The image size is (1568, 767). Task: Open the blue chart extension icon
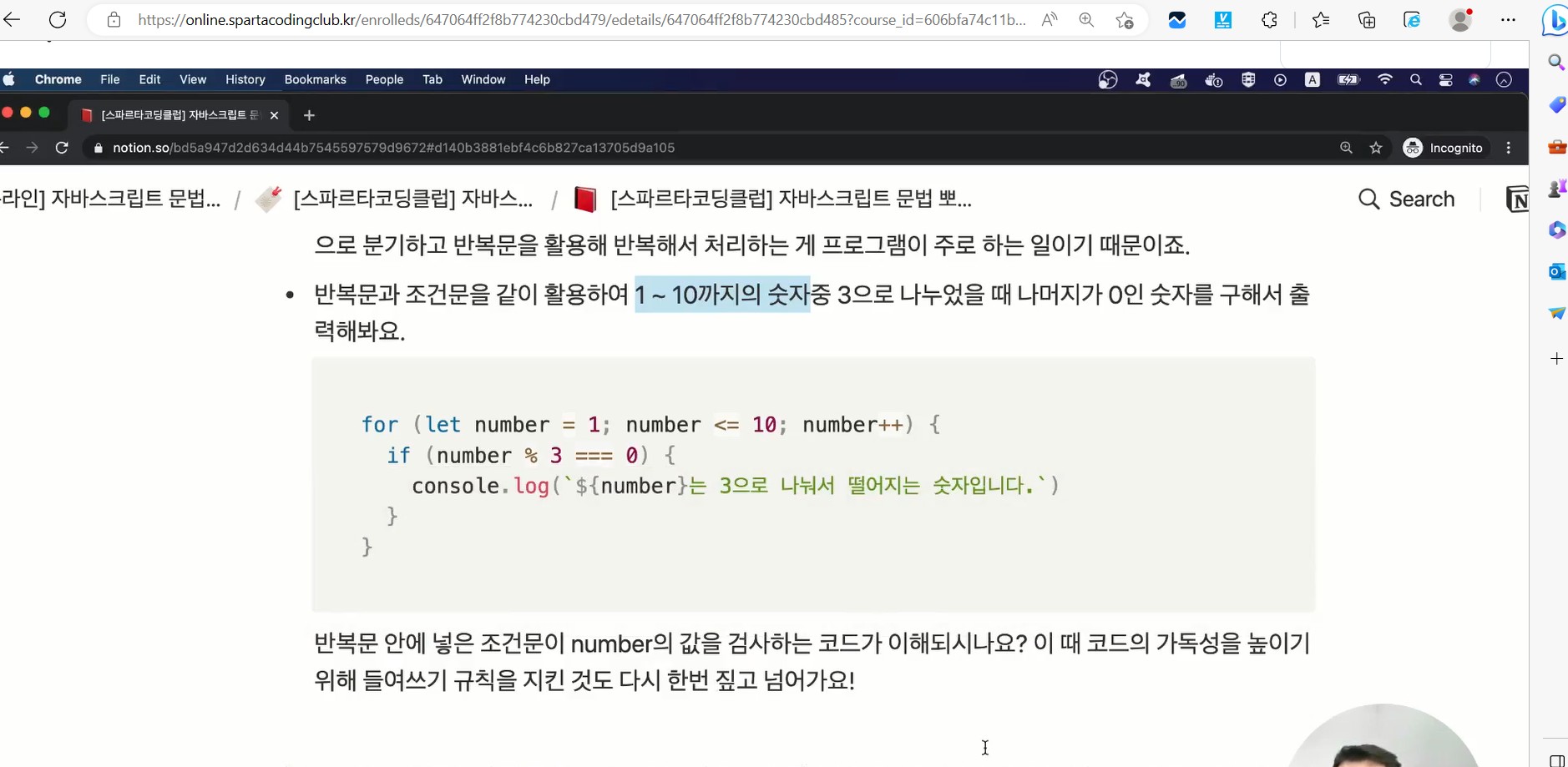coord(1177,20)
